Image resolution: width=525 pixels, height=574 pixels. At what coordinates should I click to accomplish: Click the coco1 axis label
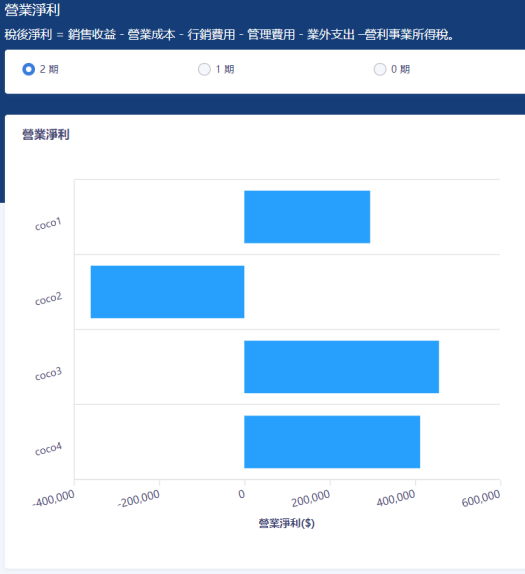(48, 224)
